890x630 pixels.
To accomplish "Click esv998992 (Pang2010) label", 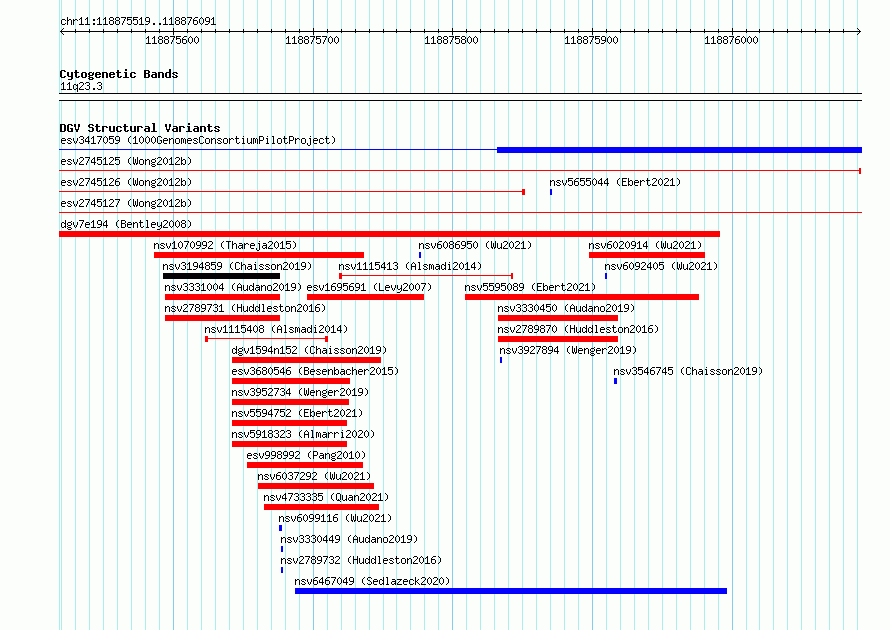I will pyautogui.click(x=307, y=455).
